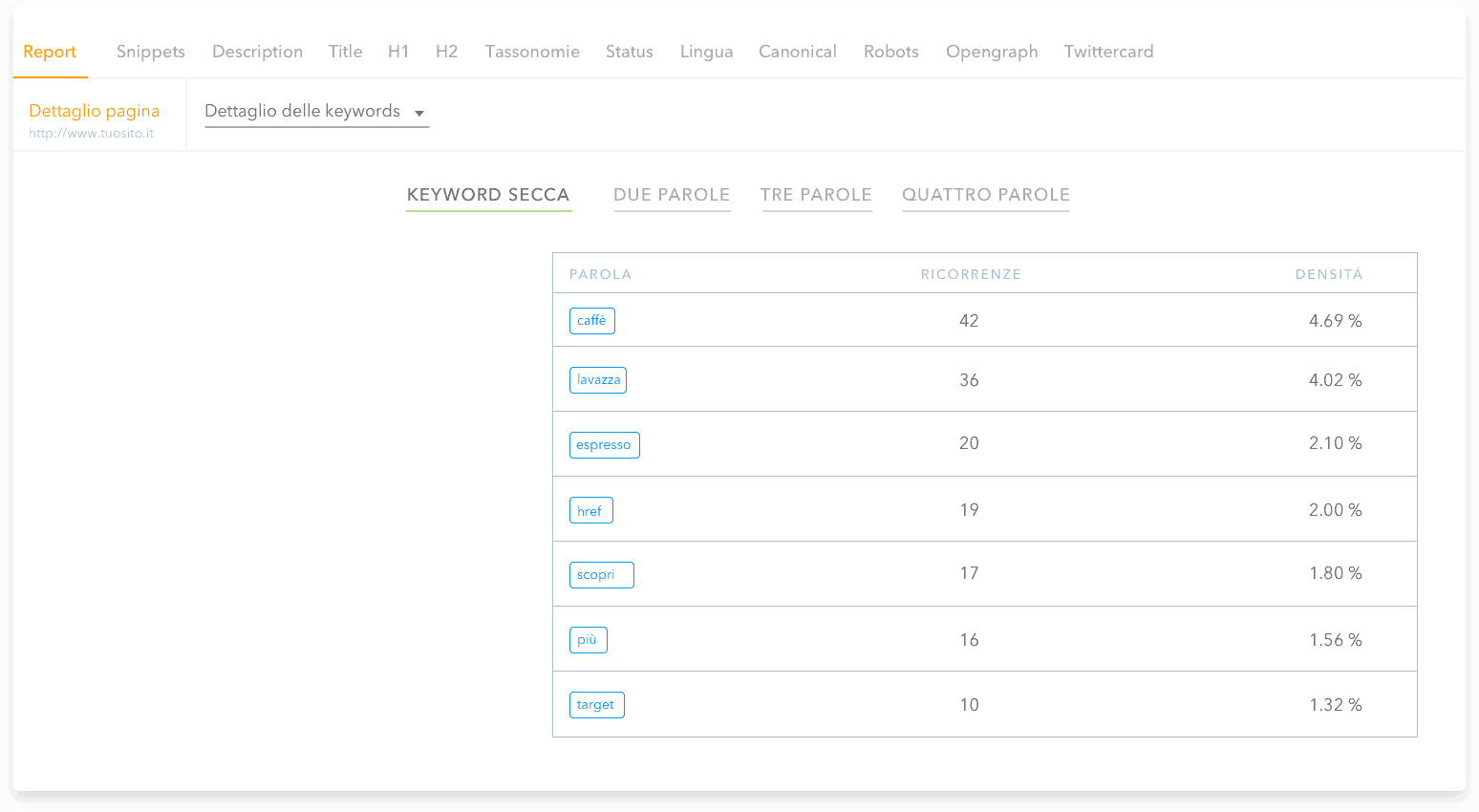Select density value 4.69 %

click(1336, 321)
